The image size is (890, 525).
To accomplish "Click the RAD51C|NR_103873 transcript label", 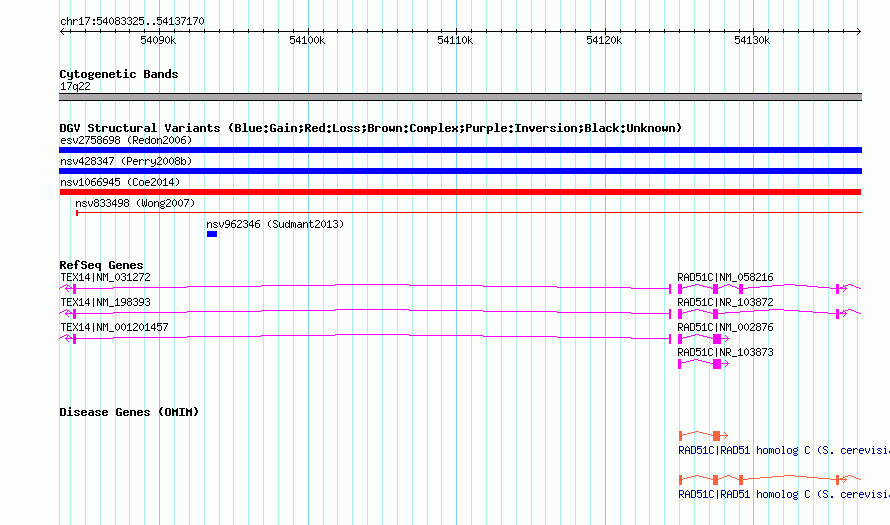I will [725, 352].
